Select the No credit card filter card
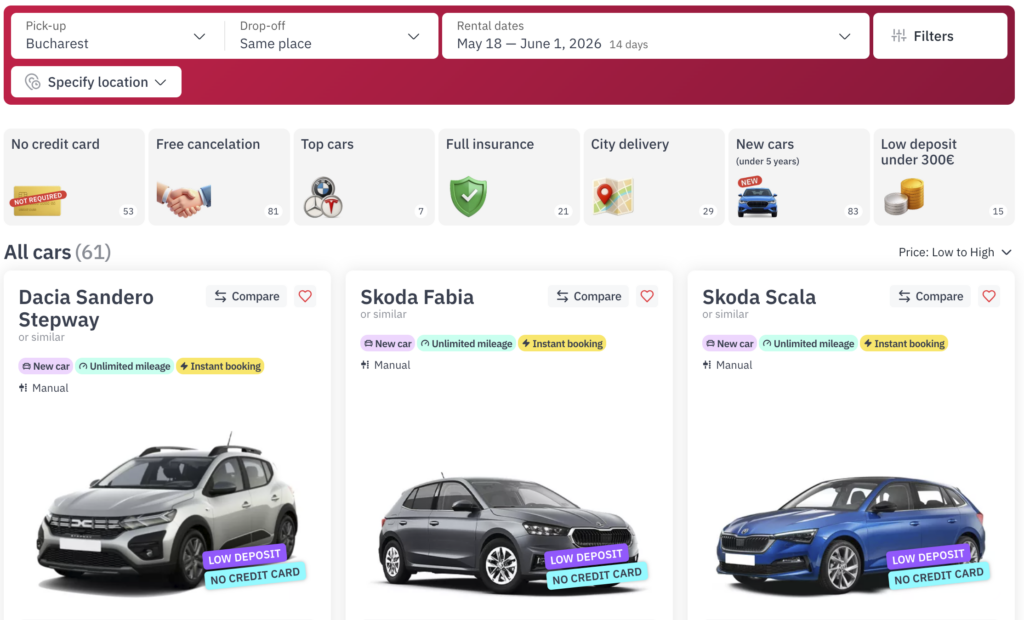 point(74,176)
